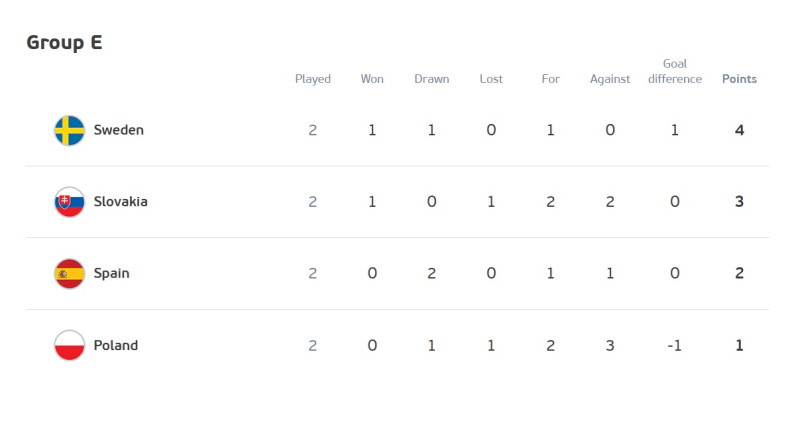The width and height of the screenshot is (800, 428).
Task: Select the Against column header
Action: [610, 79]
